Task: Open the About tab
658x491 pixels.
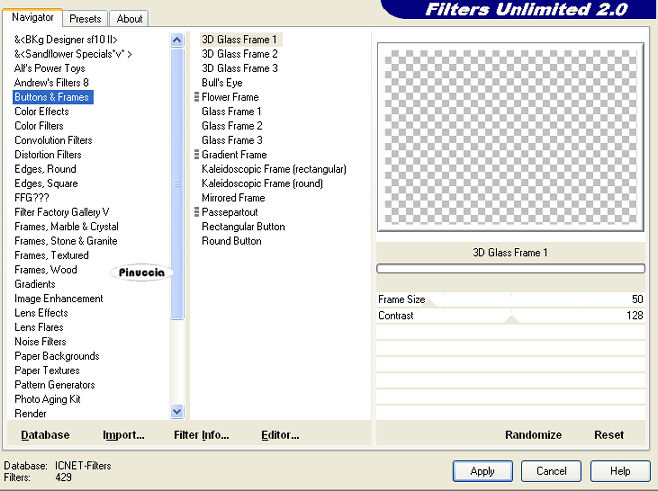Action: pos(129,19)
